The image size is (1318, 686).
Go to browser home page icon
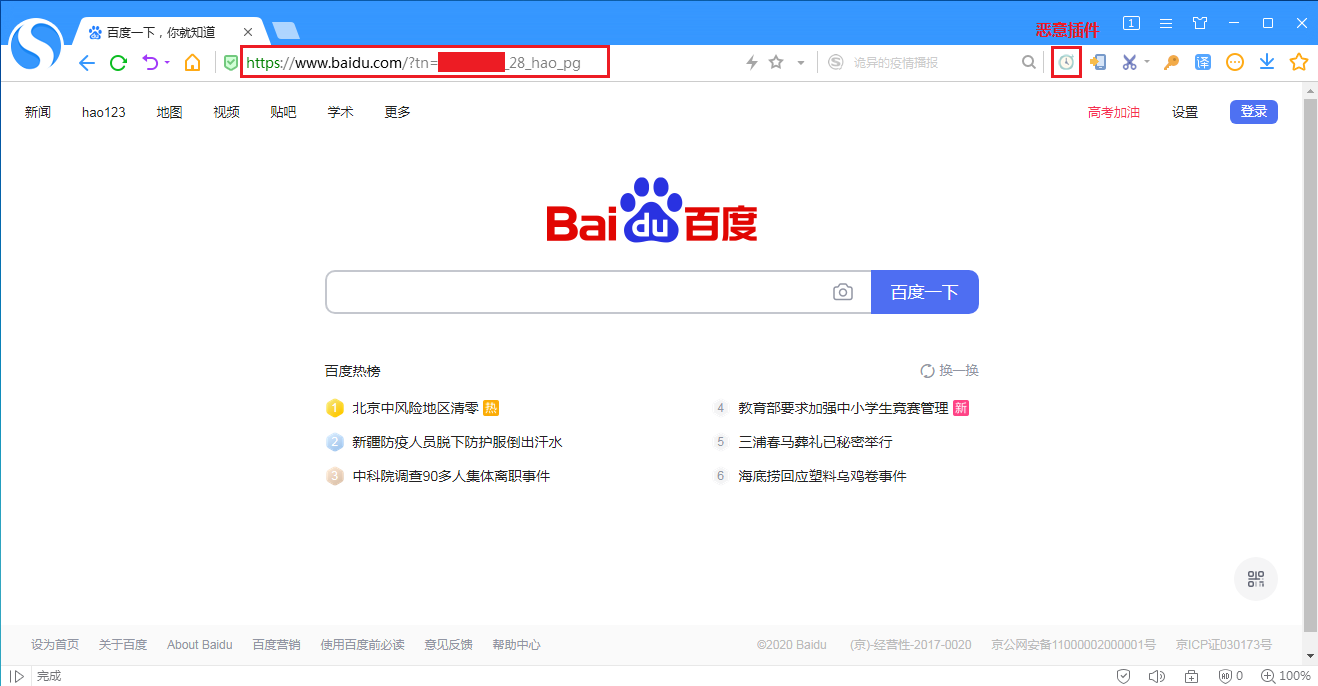tap(192, 63)
